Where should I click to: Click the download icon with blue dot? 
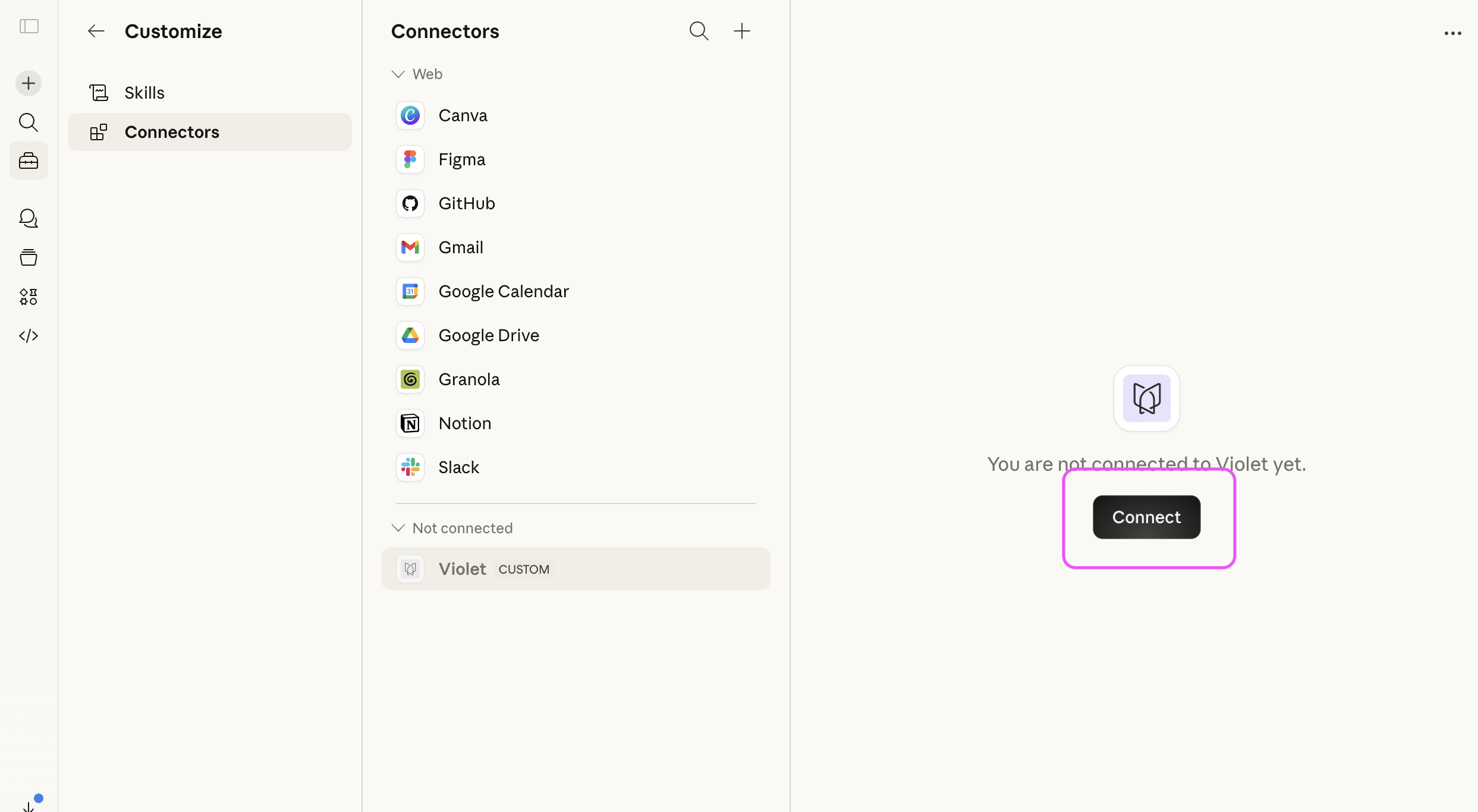pyautogui.click(x=29, y=805)
